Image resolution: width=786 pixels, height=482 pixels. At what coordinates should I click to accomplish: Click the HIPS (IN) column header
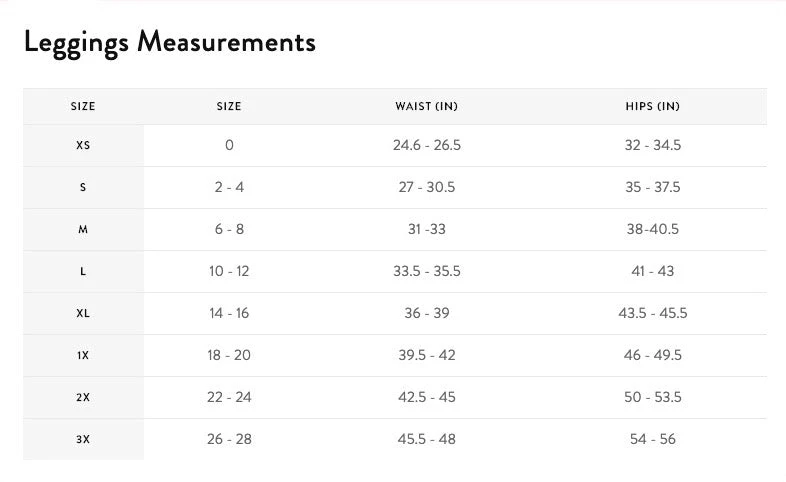click(652, 106)
